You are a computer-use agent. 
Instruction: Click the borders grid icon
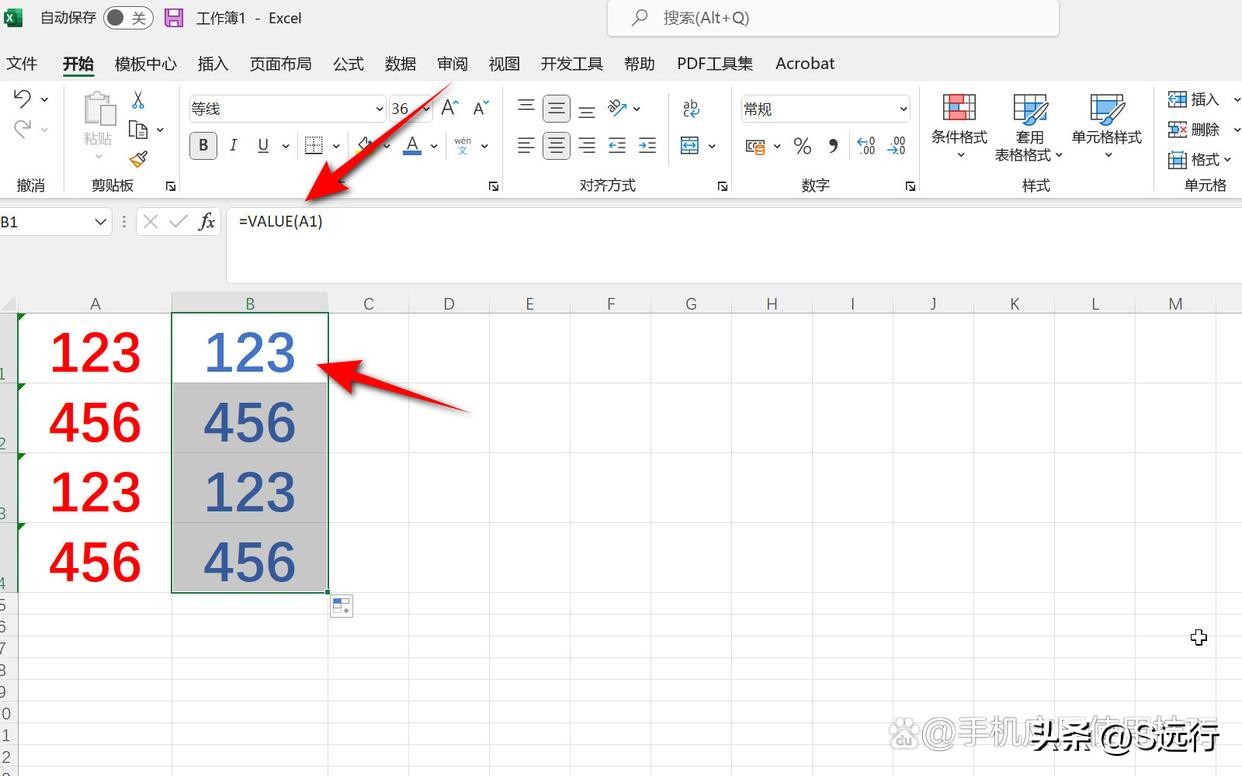[x=314, y=146]
